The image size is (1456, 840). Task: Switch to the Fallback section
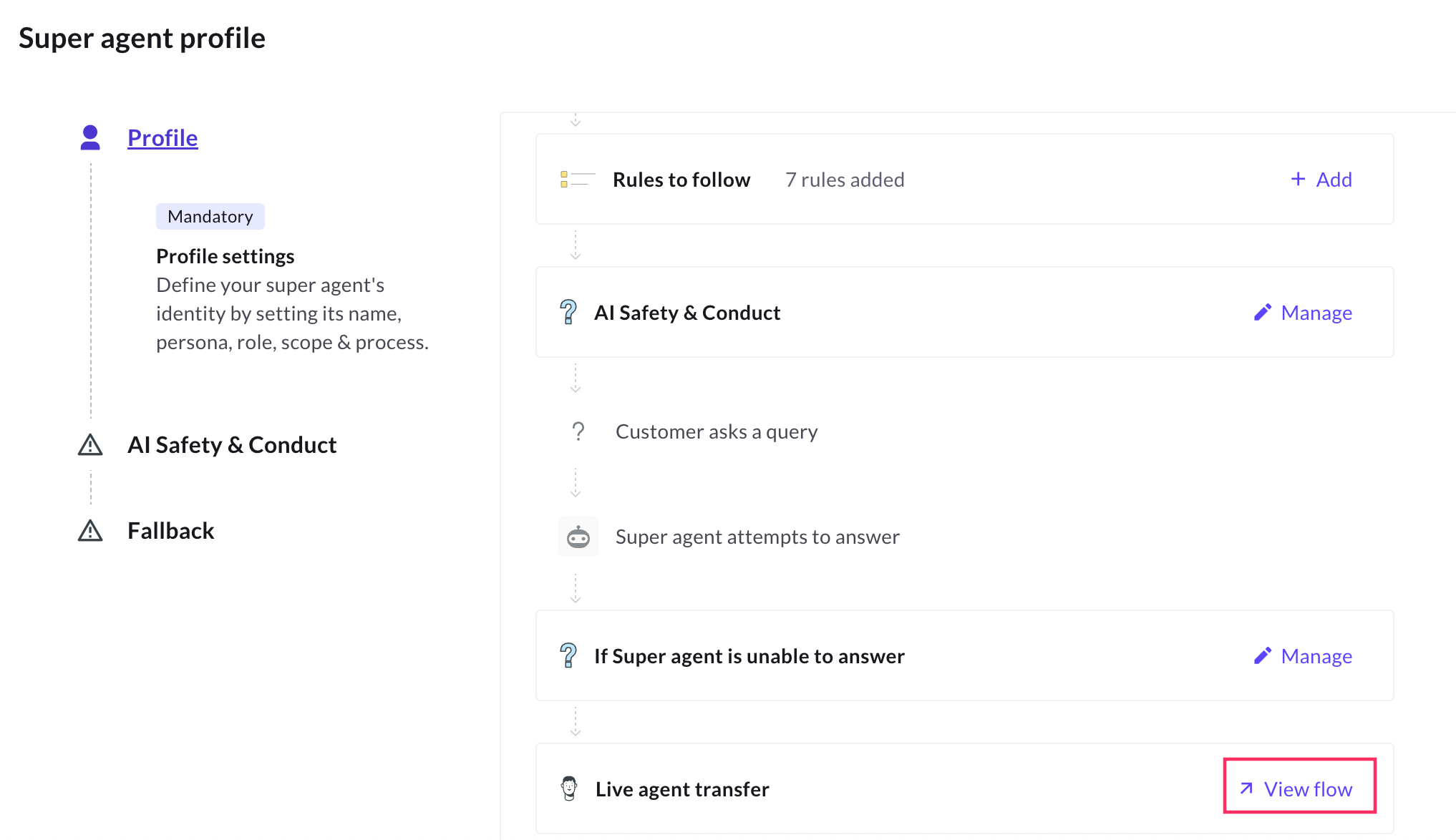point(170,531)
